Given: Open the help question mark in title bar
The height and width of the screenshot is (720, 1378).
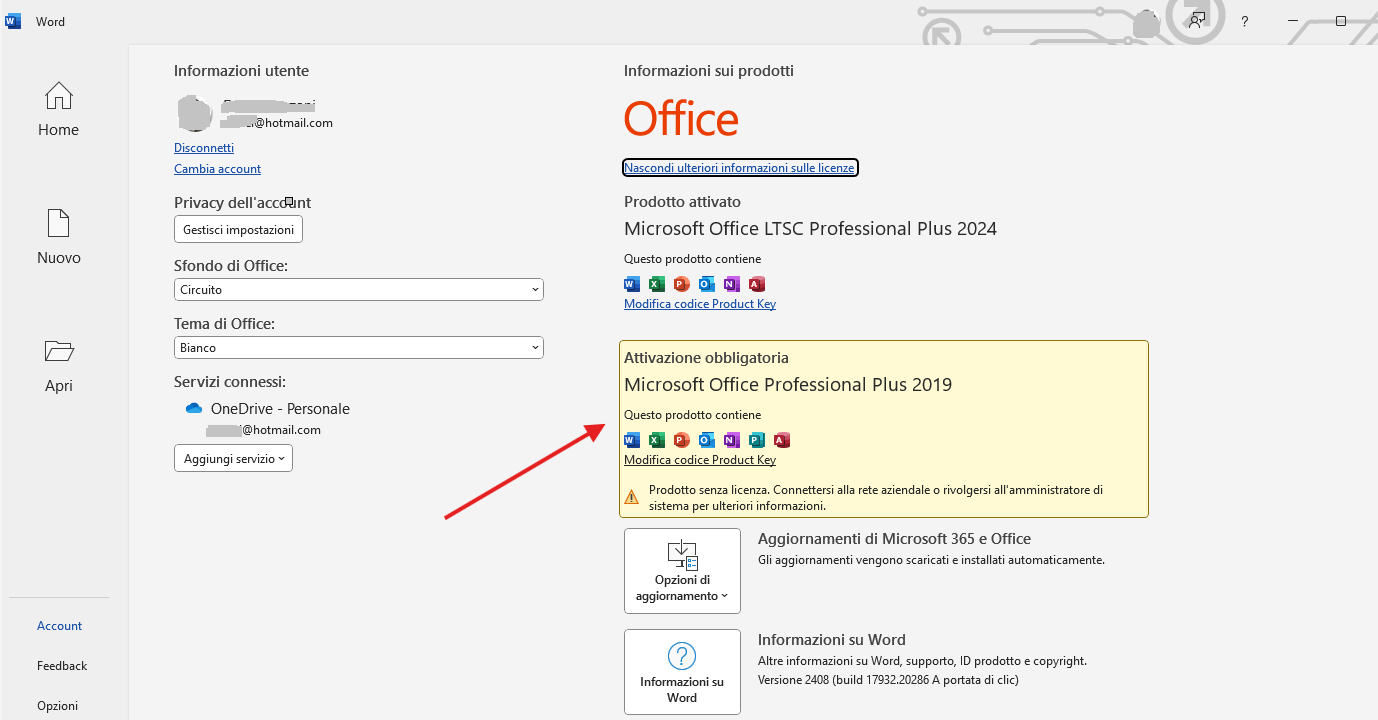Looking at the screenshot, I should [x=1245, y=21].
